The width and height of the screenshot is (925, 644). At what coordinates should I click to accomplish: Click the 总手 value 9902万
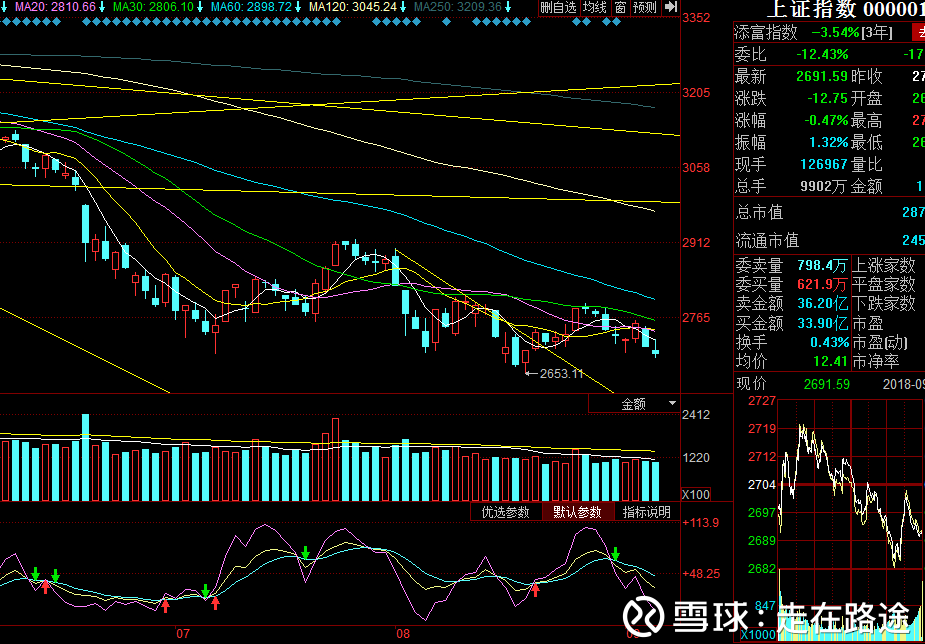pyautogui.click(x=824, y=187)
